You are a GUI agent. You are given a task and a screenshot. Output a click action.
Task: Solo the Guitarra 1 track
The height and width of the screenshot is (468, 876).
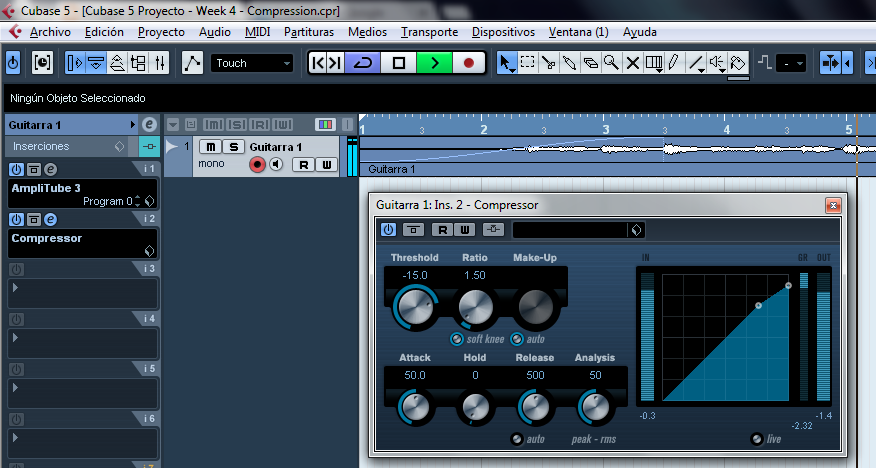click(x=234, y=147)
